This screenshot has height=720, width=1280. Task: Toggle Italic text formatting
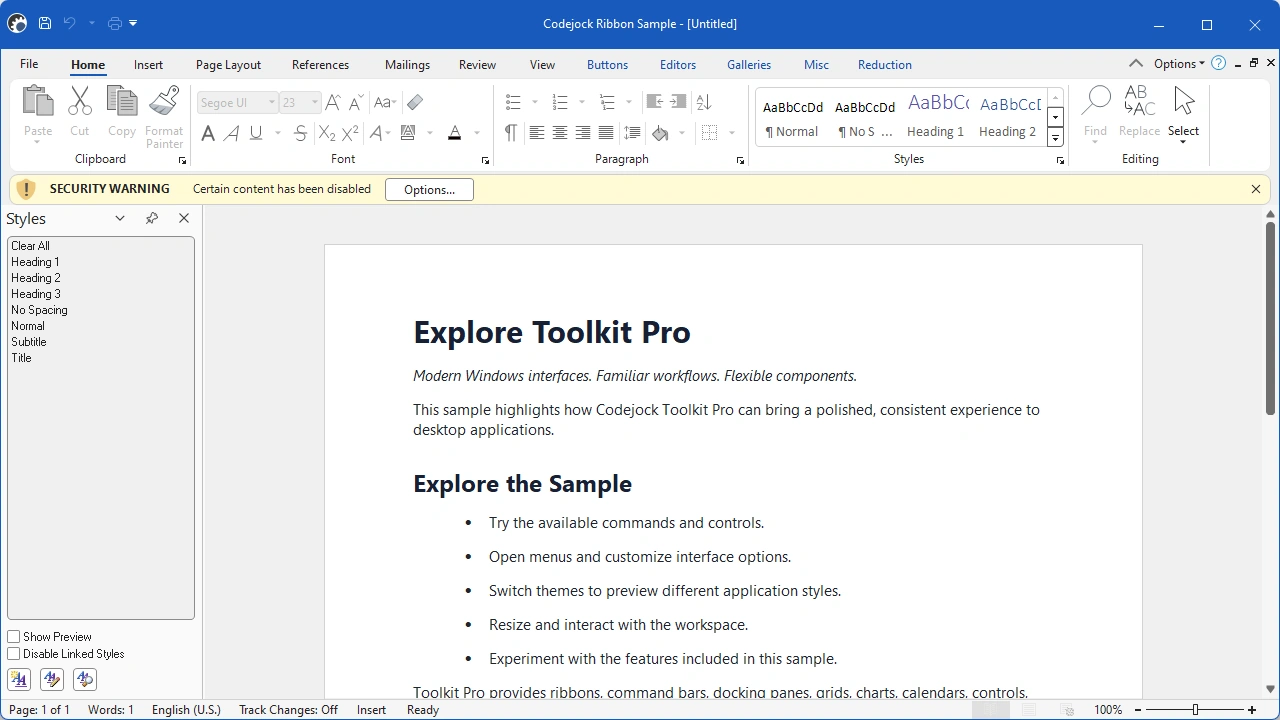[231, 133]
